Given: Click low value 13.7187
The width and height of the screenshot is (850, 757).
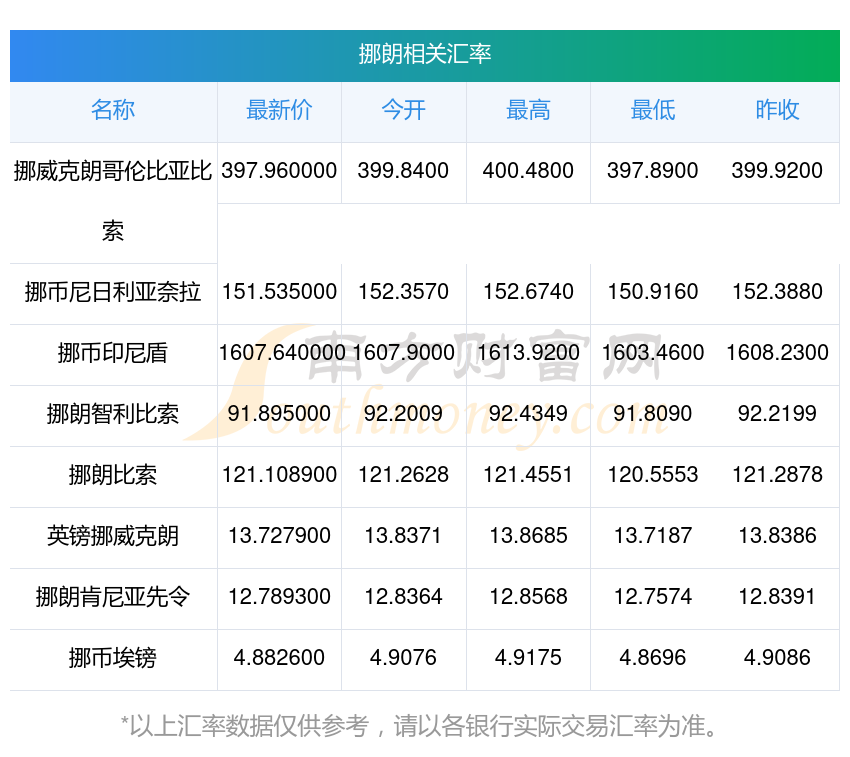Looking at the screenshot, I should [x=653, y=536].
